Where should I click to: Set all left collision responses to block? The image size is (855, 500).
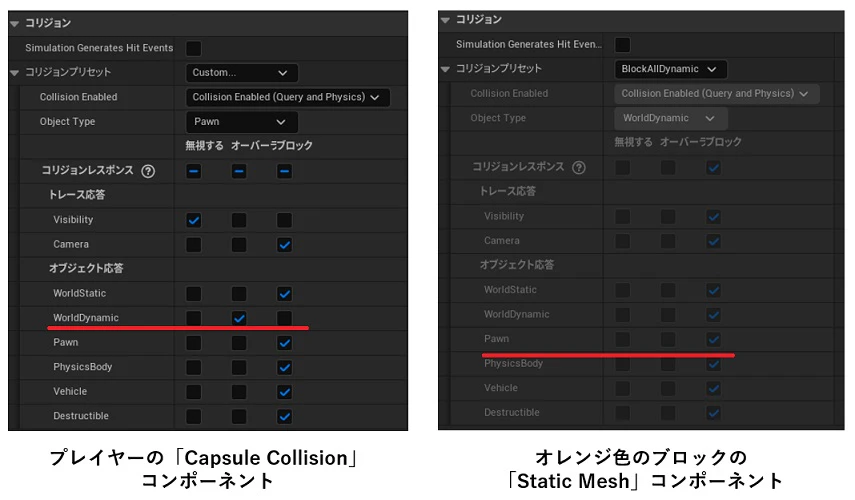point(284,171)
